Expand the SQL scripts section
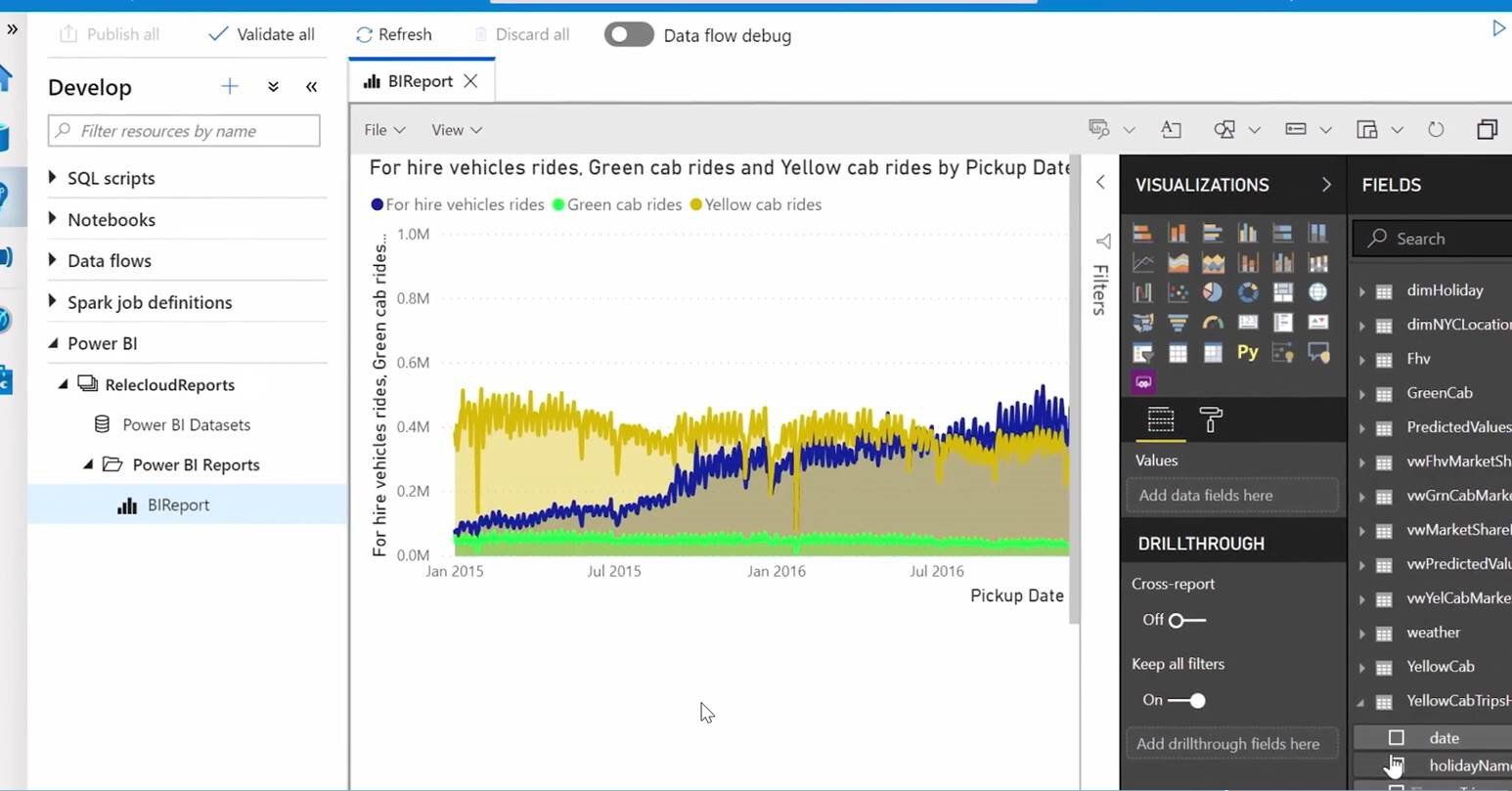 coord(53,177)
